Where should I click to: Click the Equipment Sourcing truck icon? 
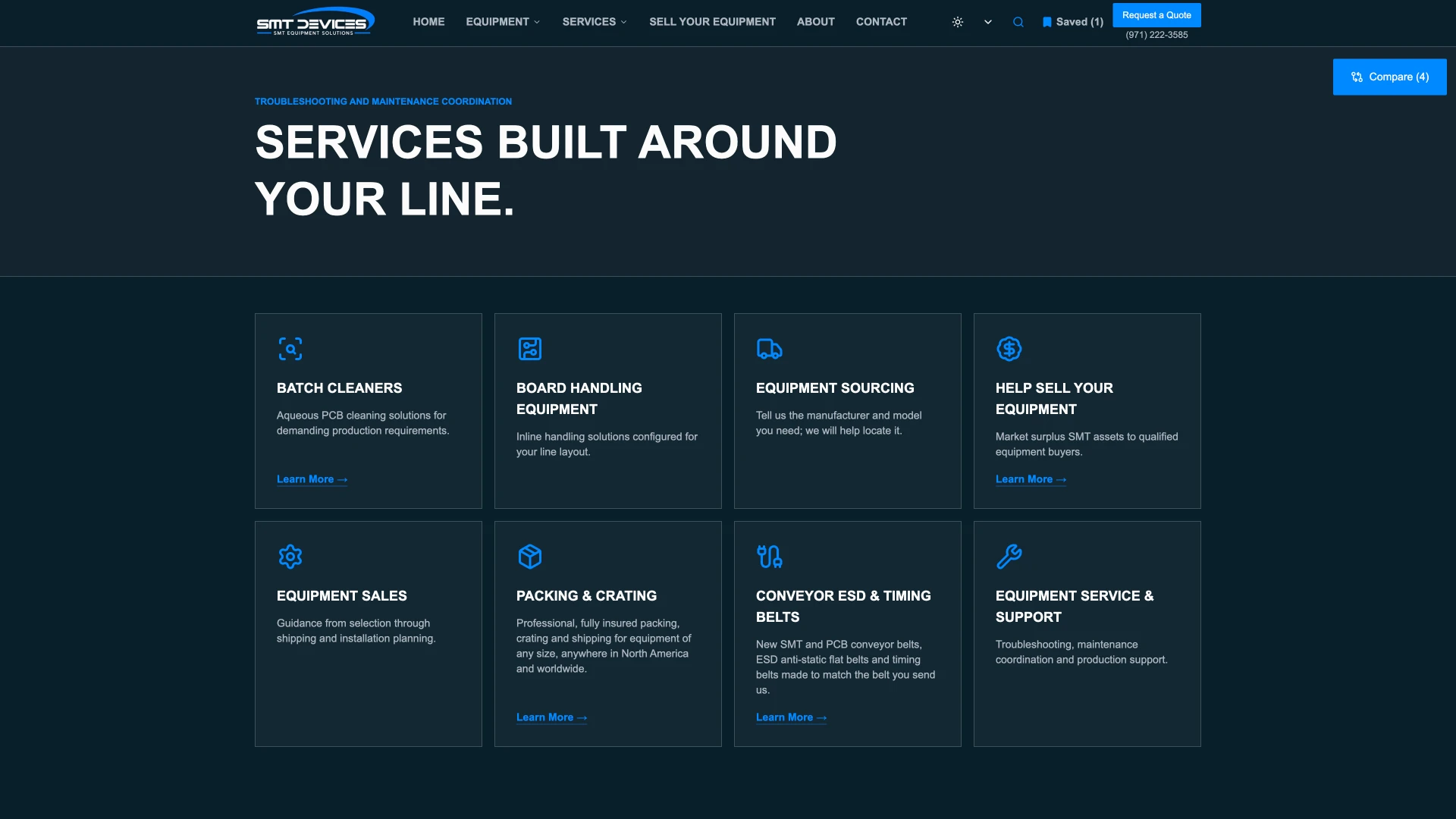(x=770, y=349)
